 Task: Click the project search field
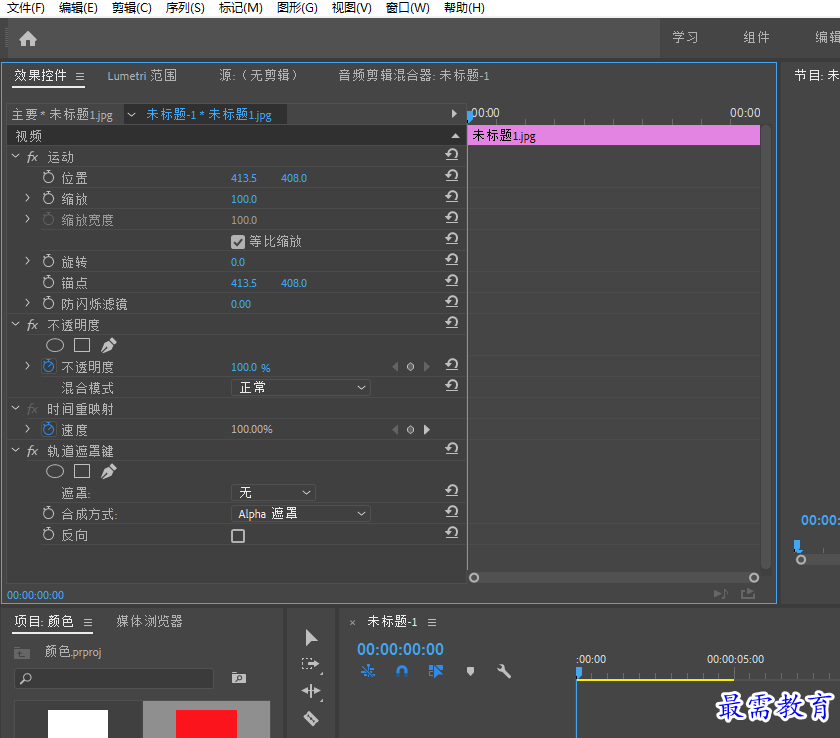tap(114, 678)
